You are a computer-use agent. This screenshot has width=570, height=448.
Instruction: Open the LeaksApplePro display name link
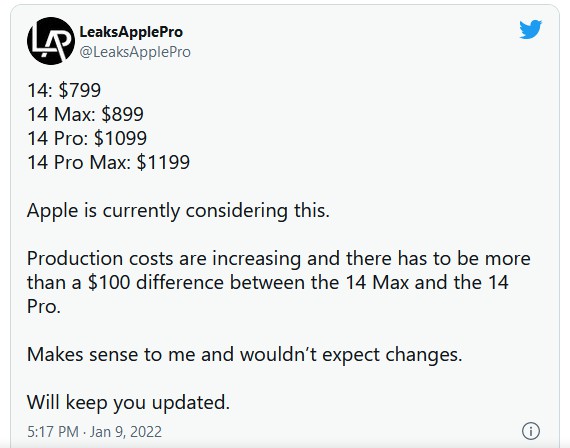click(x=131, y=32)
